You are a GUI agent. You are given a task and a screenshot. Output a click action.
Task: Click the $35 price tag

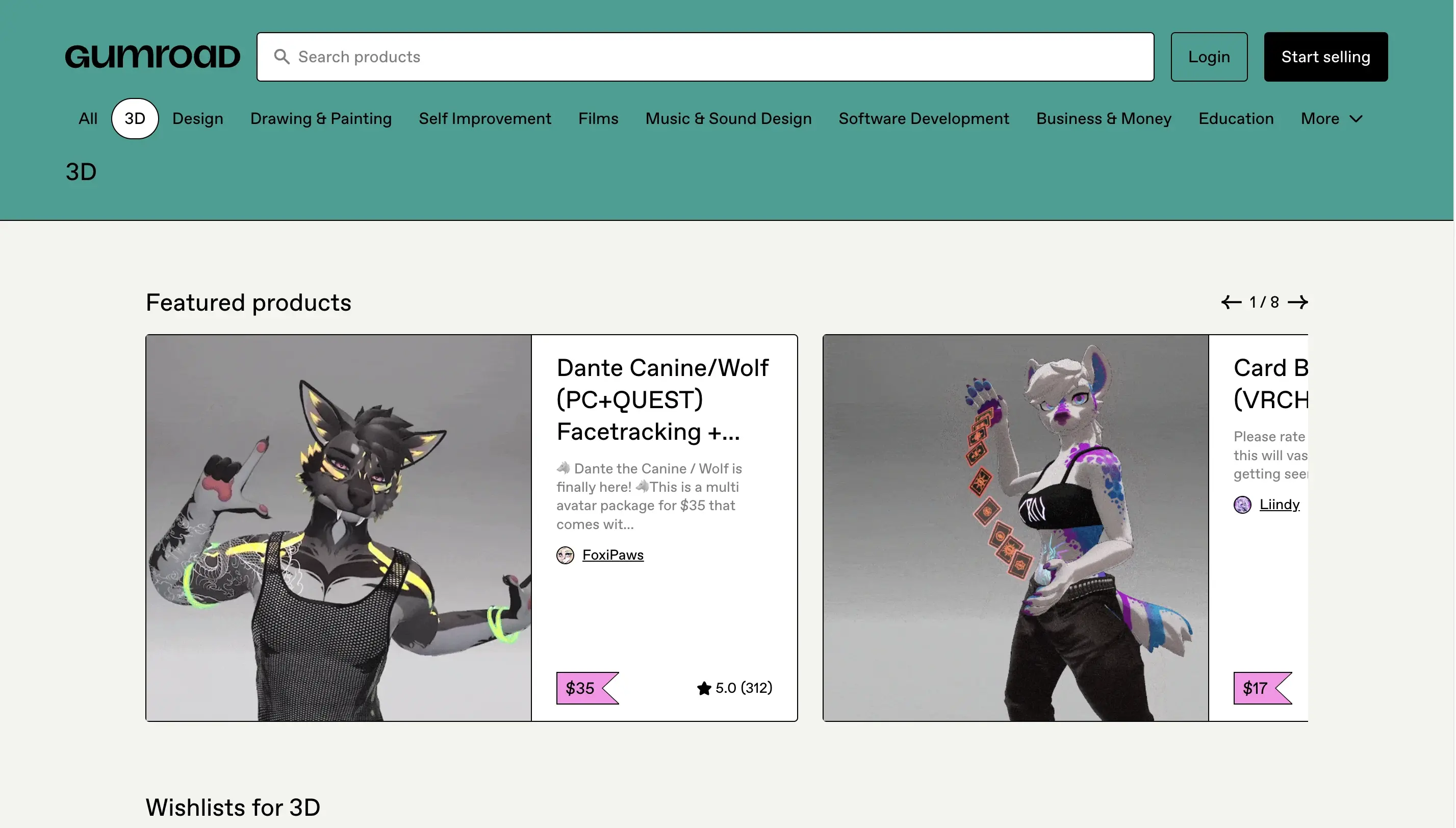581,688
